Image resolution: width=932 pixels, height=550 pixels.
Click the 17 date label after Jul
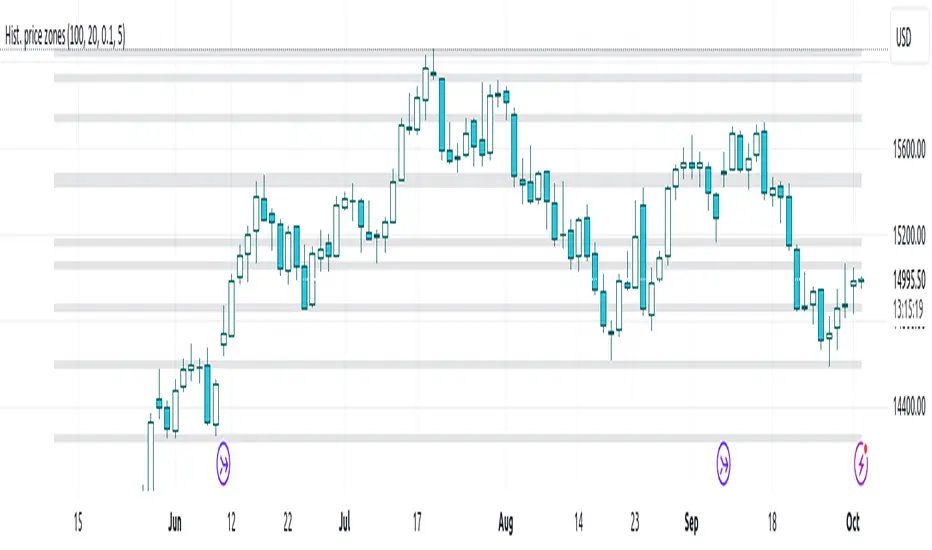coord(418,522)
